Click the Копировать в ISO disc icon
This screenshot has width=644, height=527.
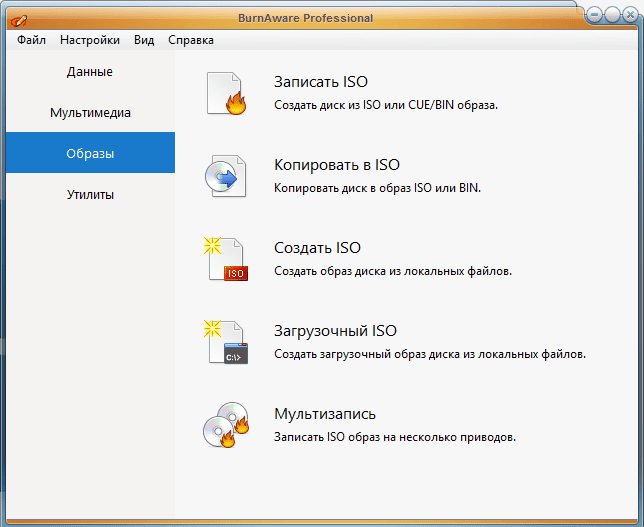pos(226,176)
